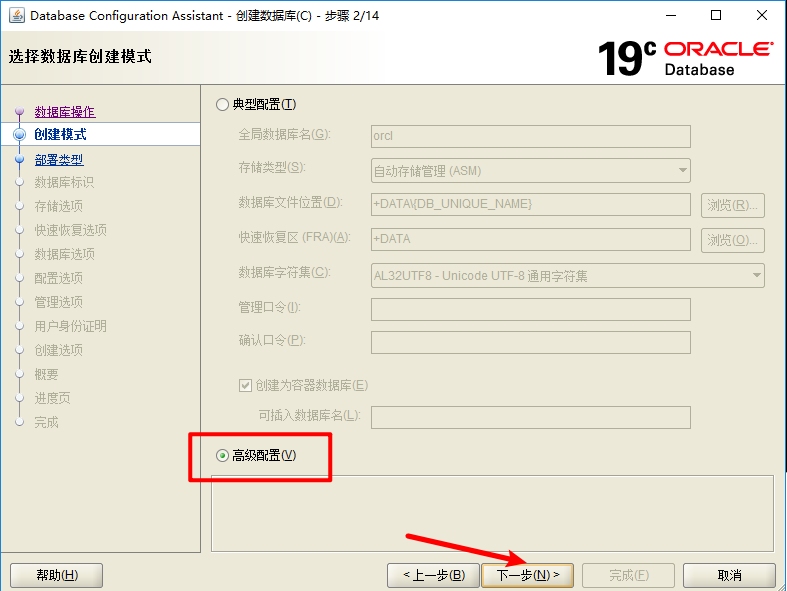The width and height of the screenshot is (787, 591).
Task: Select the 典型配置 radio button
Action: [222, 104]
